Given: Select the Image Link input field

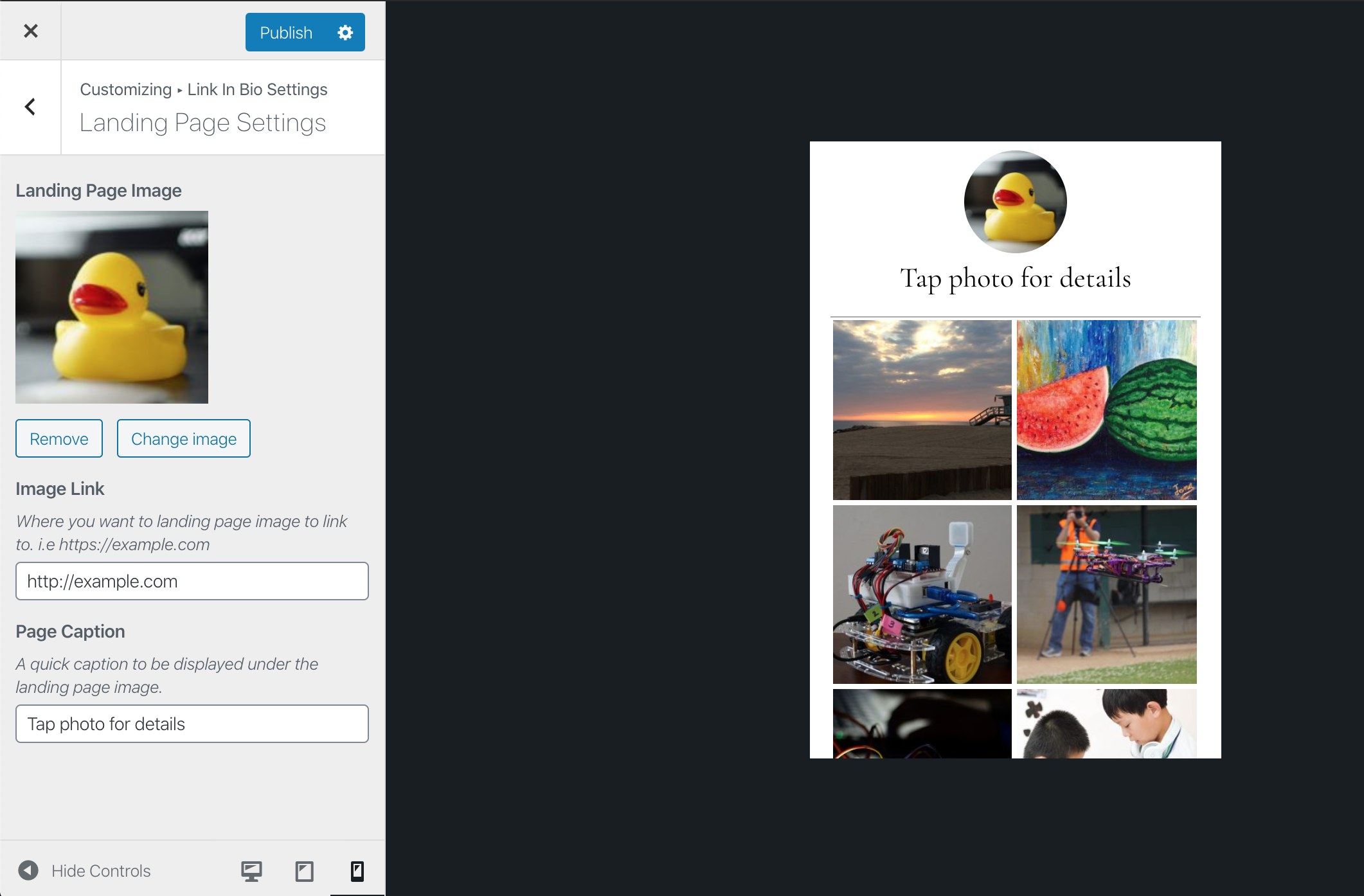Looking at the screenshot, I should pos(193,581).
